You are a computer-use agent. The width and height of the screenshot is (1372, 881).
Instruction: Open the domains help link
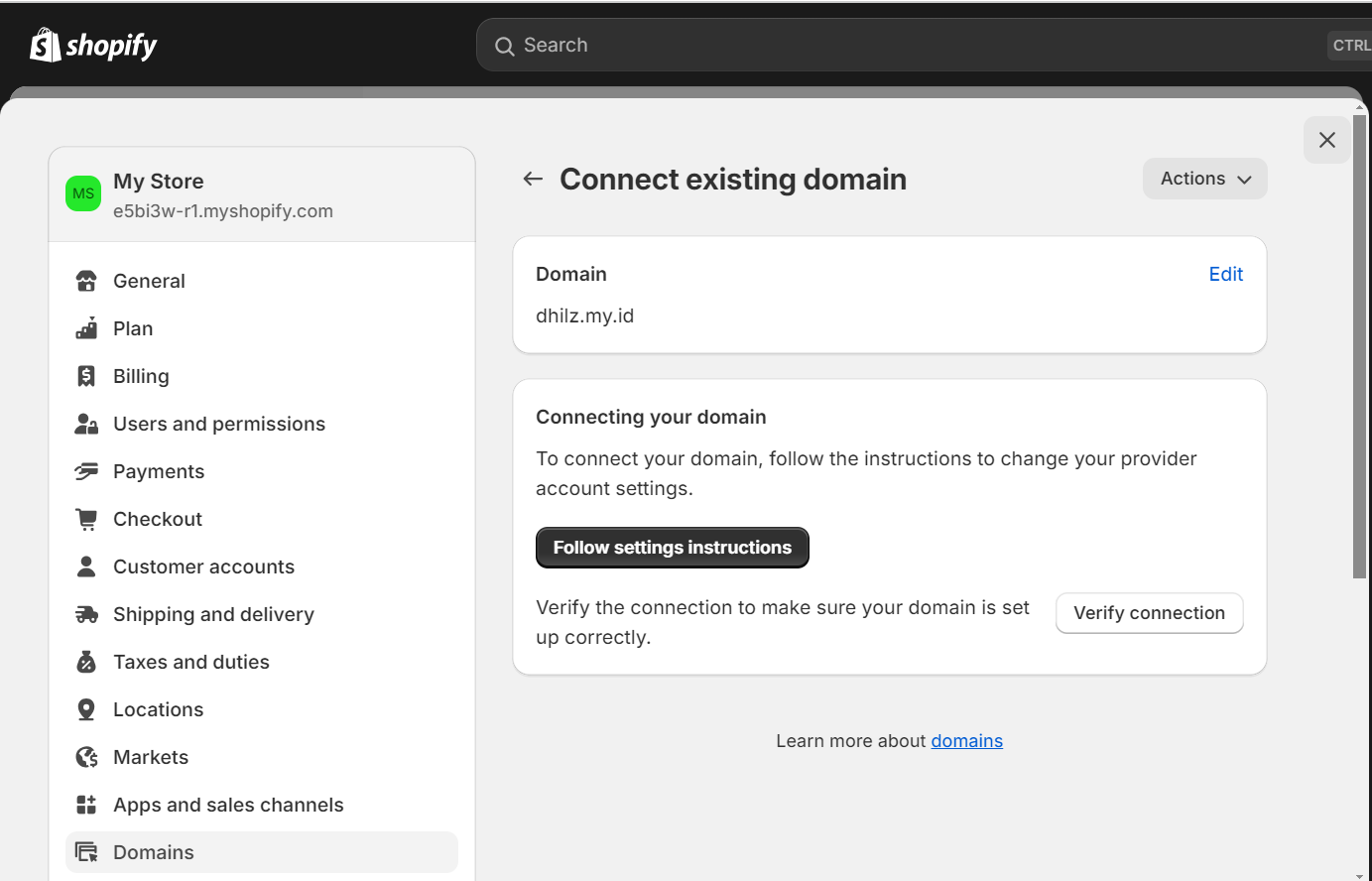coord(967,741)
